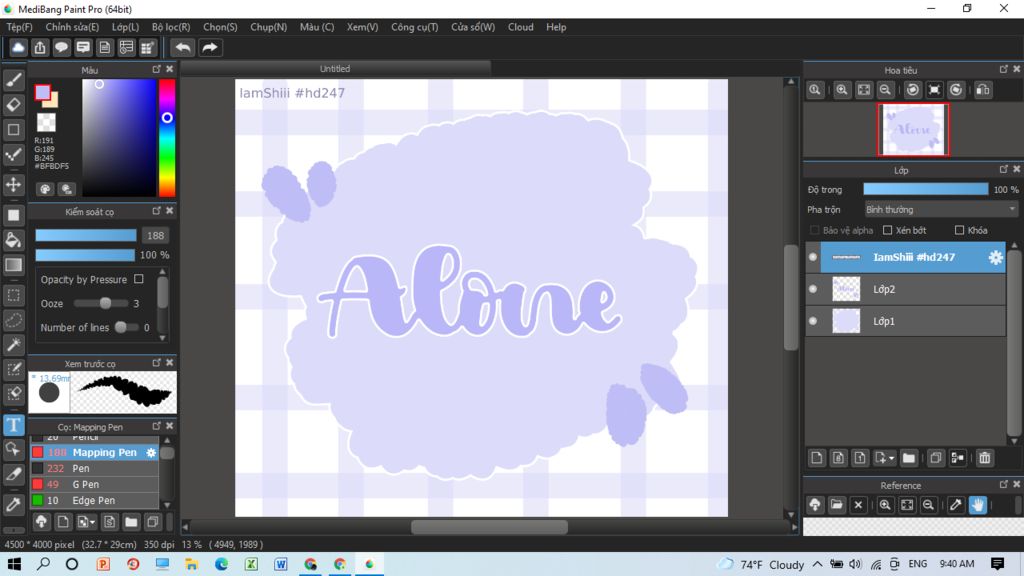The image size is (1024, 576).
Task: Select the Gradient tool
Action: 13,265
